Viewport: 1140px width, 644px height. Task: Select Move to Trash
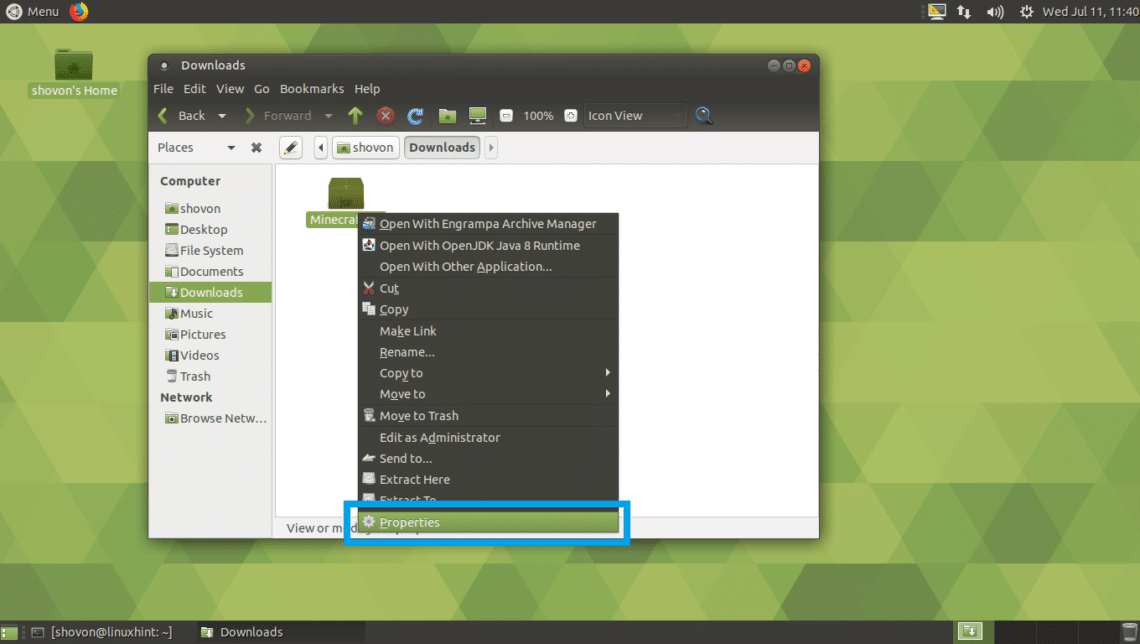tap(488, 416)
